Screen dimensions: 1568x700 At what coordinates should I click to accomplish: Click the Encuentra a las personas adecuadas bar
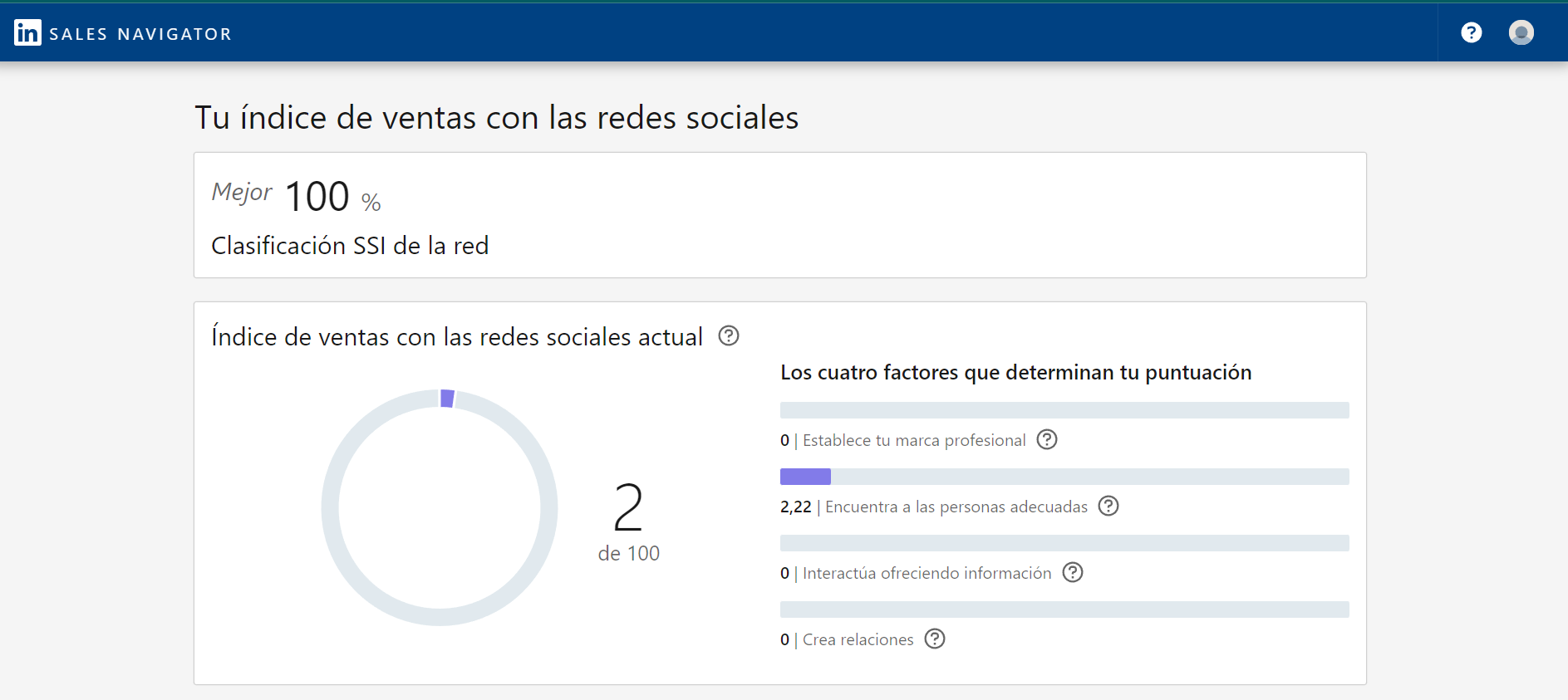[1064, 477]
